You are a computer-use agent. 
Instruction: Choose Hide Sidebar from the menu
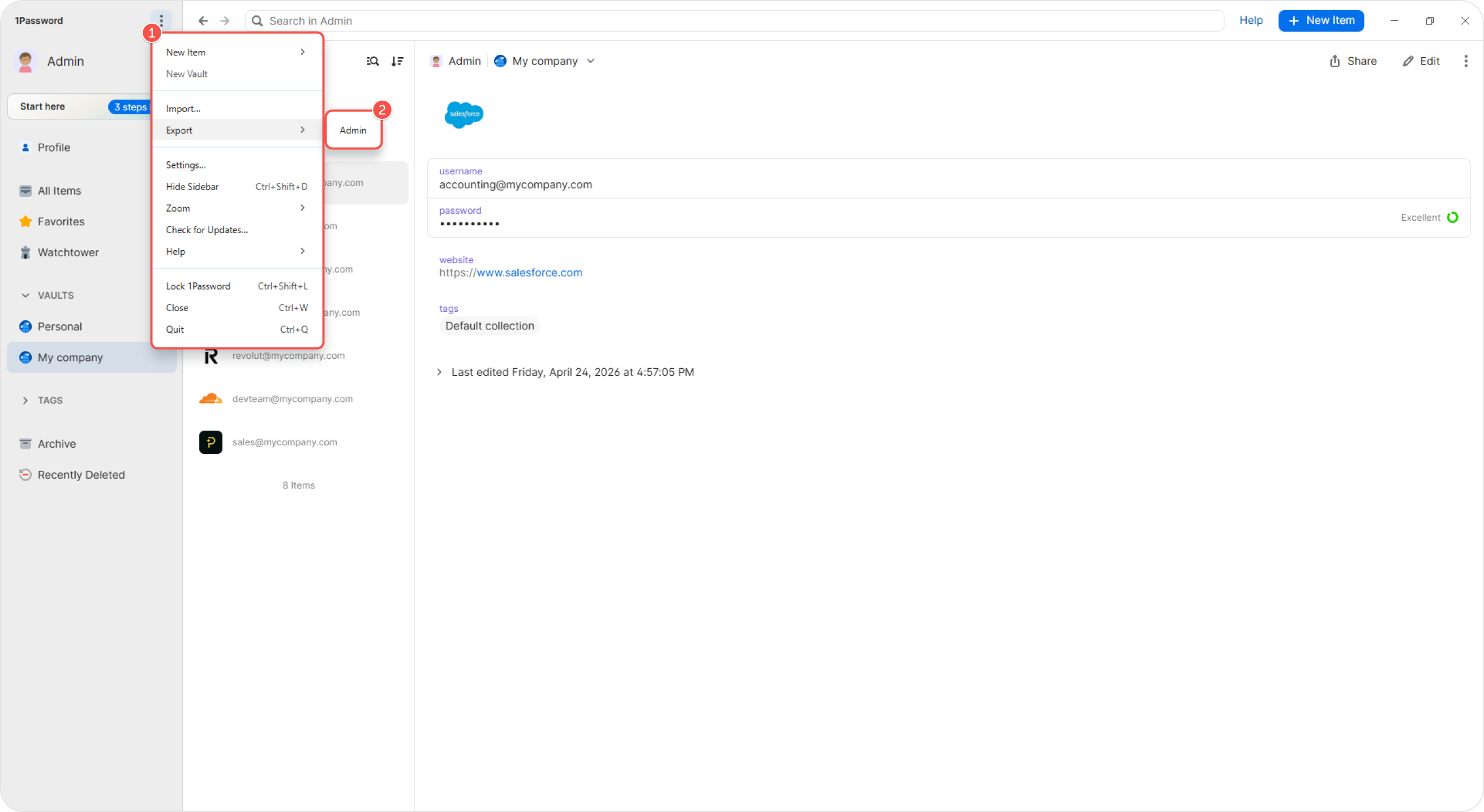[236, 187]
